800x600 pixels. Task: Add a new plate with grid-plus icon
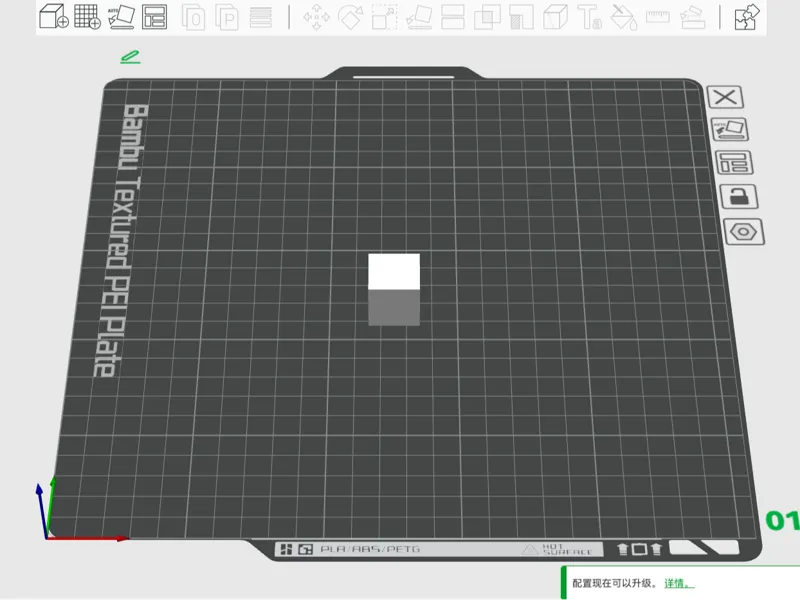(x=87, y=16)
